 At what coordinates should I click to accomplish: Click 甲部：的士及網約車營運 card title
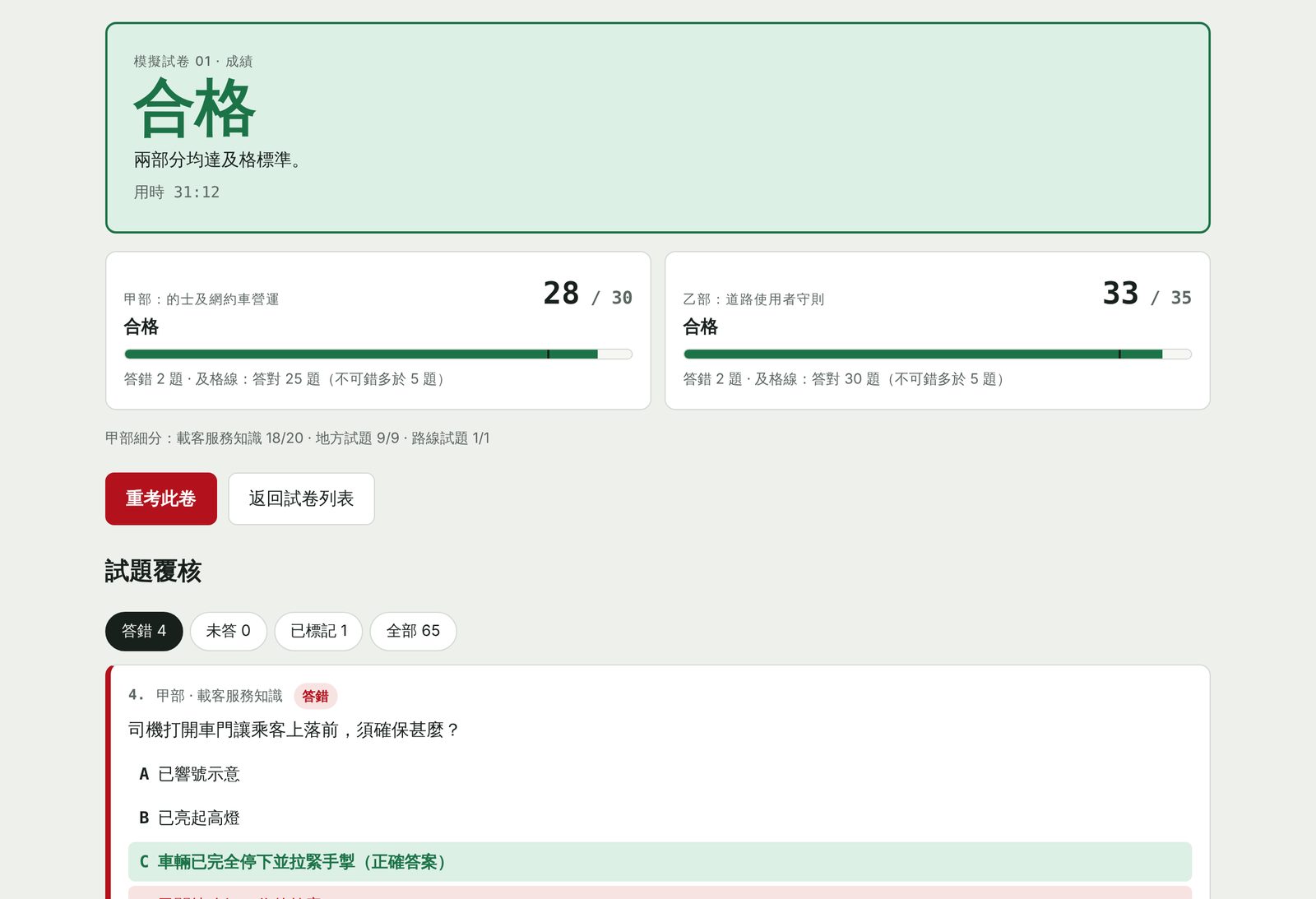pyautogui.click(x=202, y=299)
